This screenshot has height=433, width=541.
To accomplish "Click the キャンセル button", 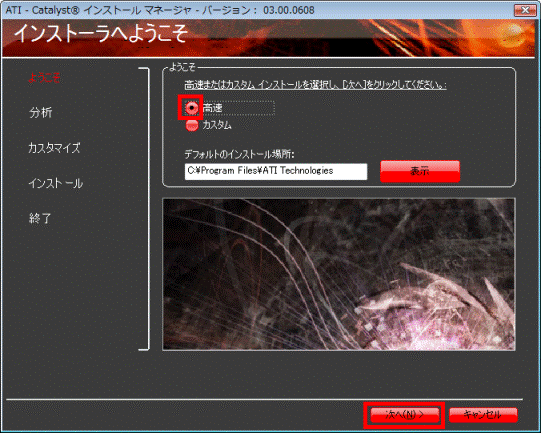I will [483, 415].
